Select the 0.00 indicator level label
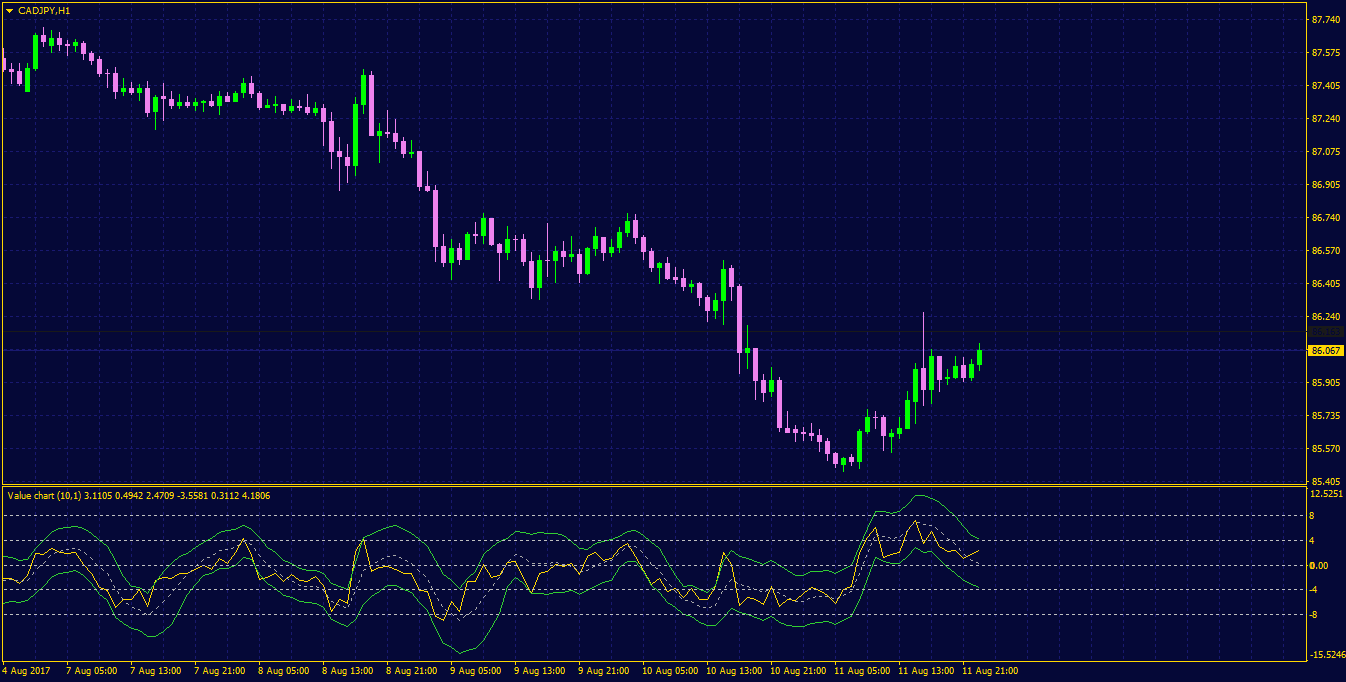 tap(1320, 566)
